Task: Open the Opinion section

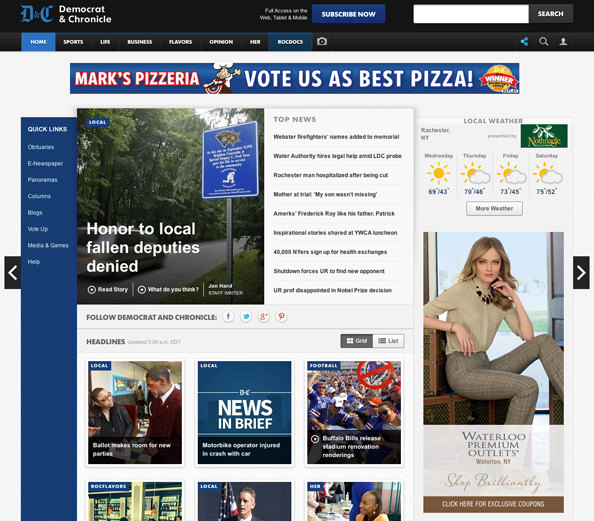Action: click(221, 42)
